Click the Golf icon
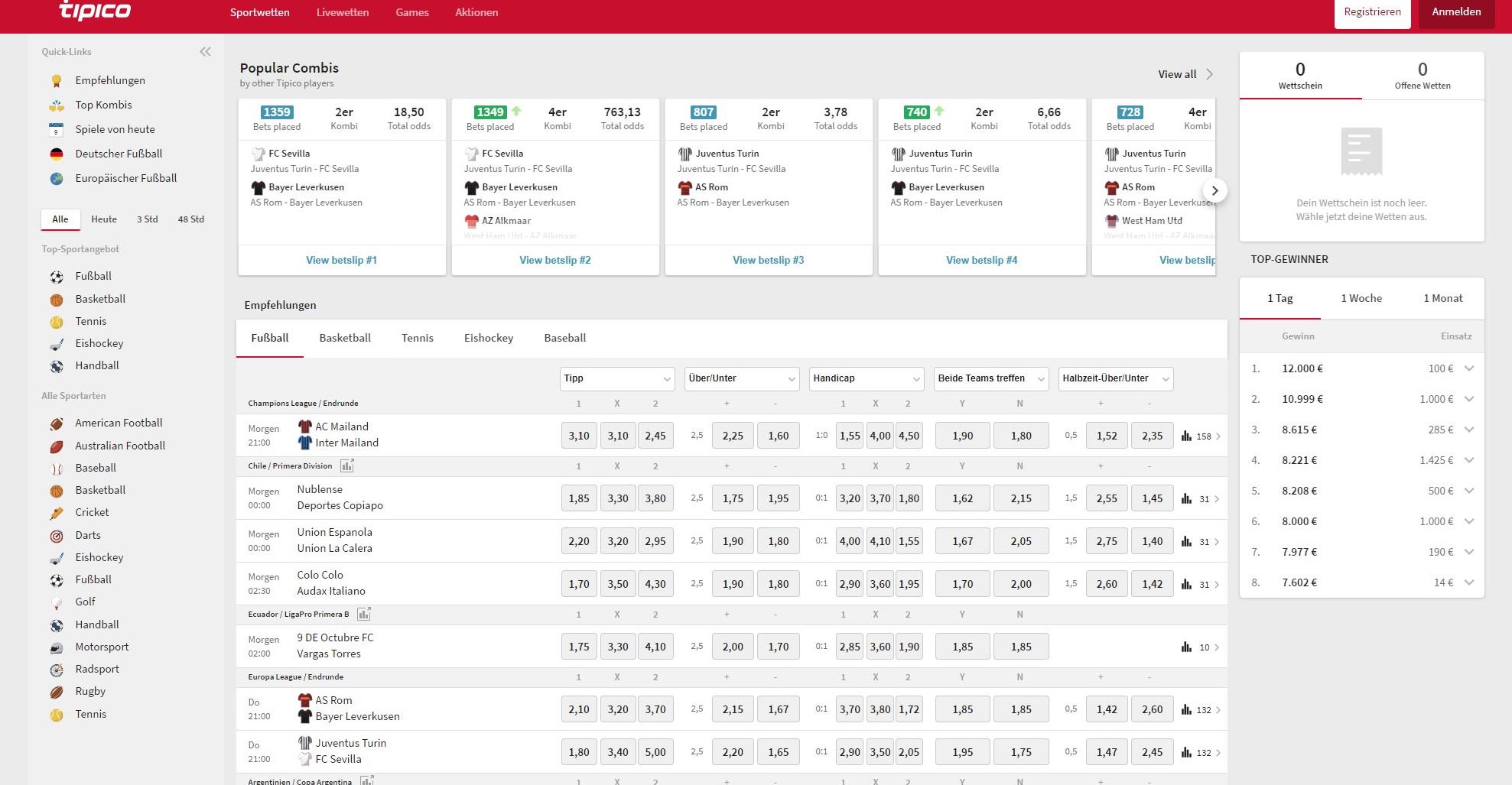The height and width of the screenshot is (785, 1512). (x=57, y=602)
